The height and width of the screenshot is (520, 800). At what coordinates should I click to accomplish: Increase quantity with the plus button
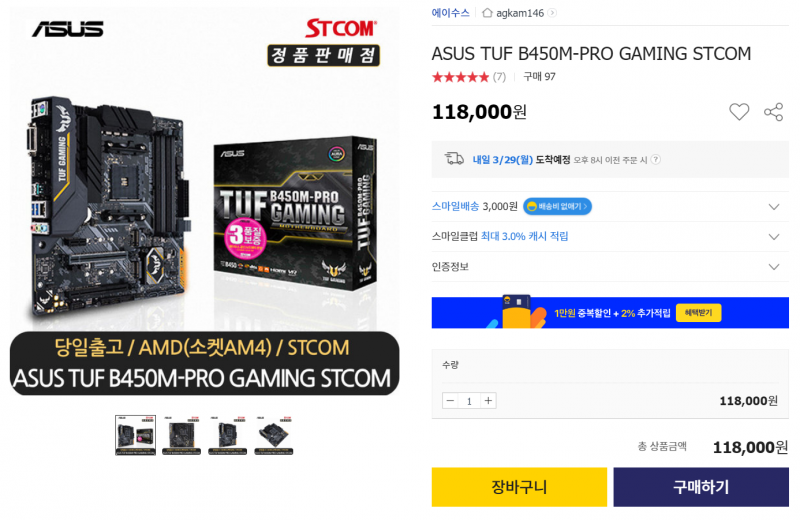(488, 401)
